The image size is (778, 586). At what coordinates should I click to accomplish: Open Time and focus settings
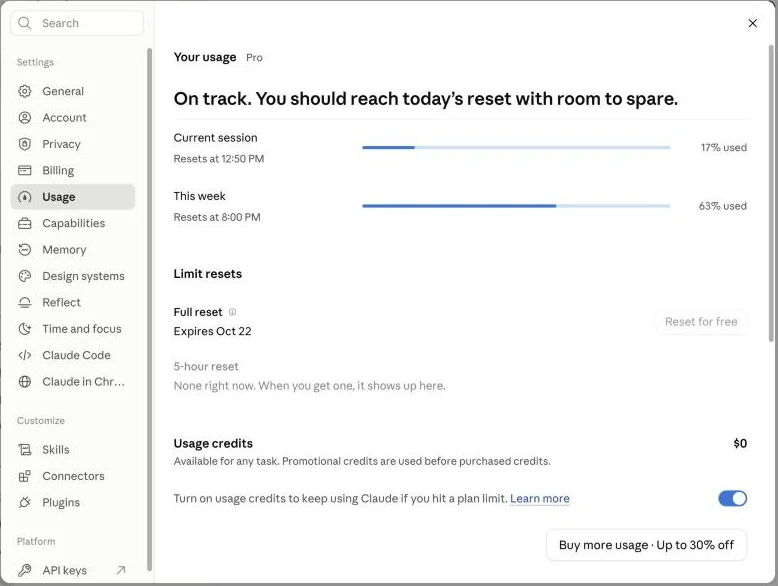pyautogui.click(x=72, y=328)
